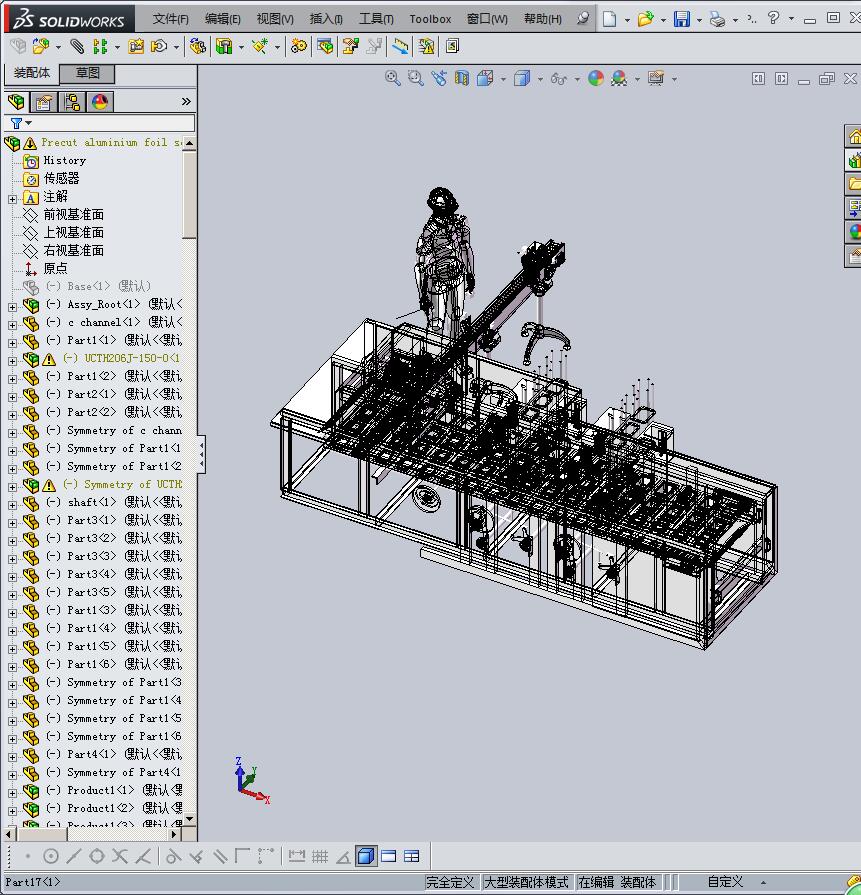861x895 pixels.
Task: Toggle the shaded with edges display button
Action: (x=366, y=856)
